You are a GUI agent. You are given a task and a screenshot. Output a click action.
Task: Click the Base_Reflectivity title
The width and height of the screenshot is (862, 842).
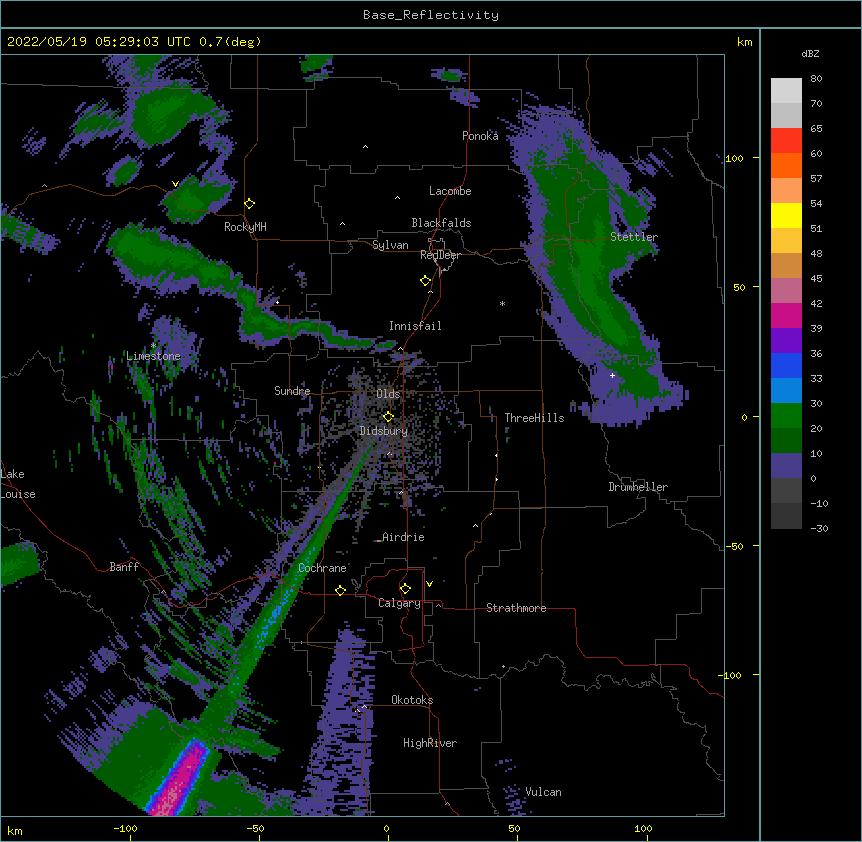(431, 15)
